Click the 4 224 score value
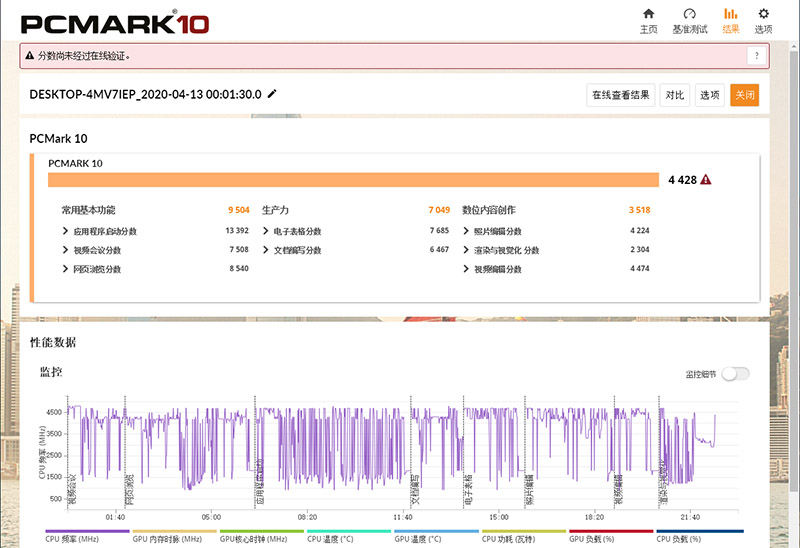Image resolution: width=800 pixels, height=548 pixels. point(640,231)
